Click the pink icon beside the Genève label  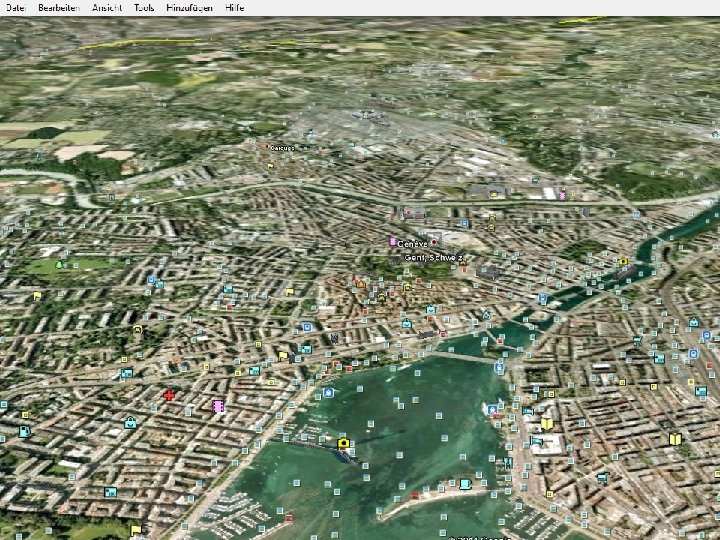tap(393, 242)
